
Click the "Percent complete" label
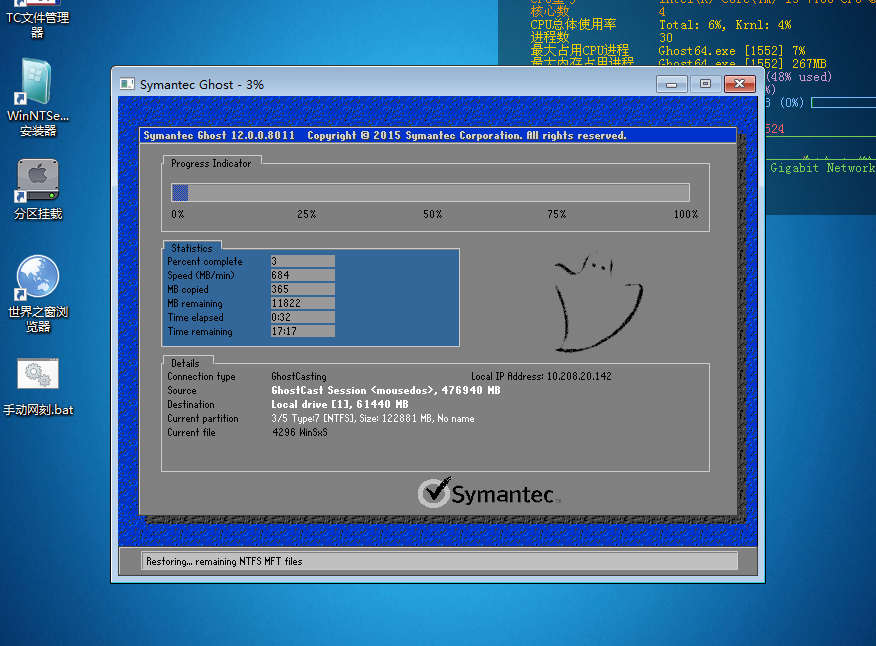coord(204,262)
